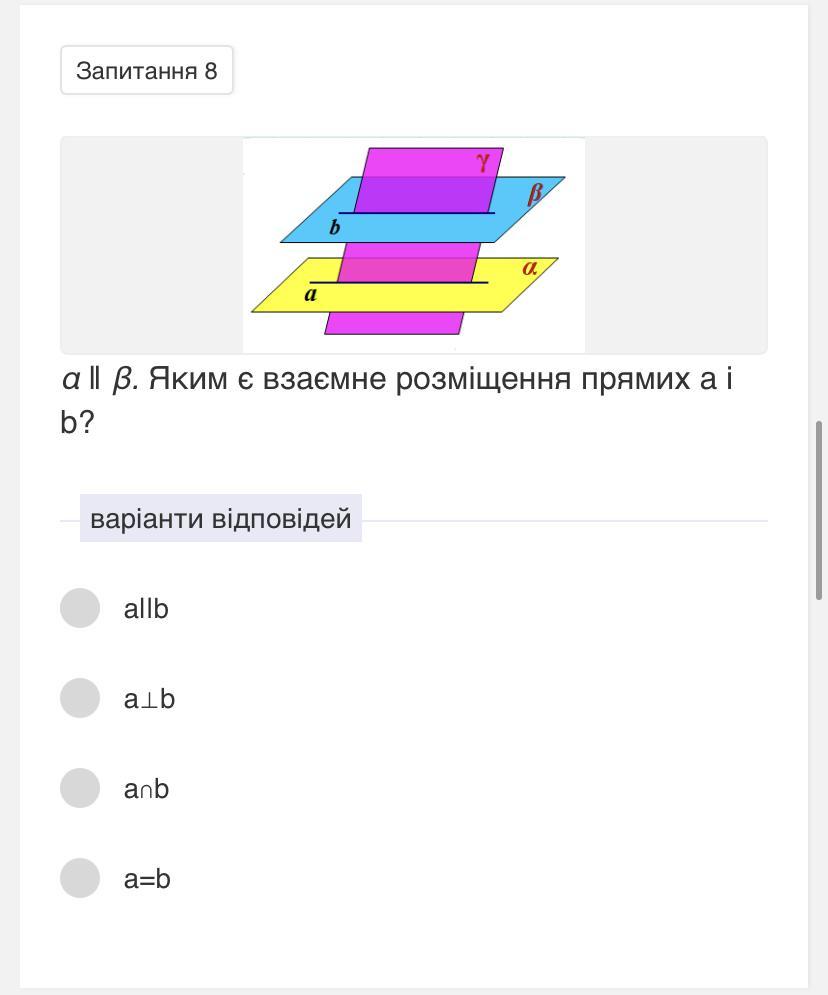Select the radio button for a⊥b
The width and height of the screenshot is (828, 995).
tap(80, 698)
